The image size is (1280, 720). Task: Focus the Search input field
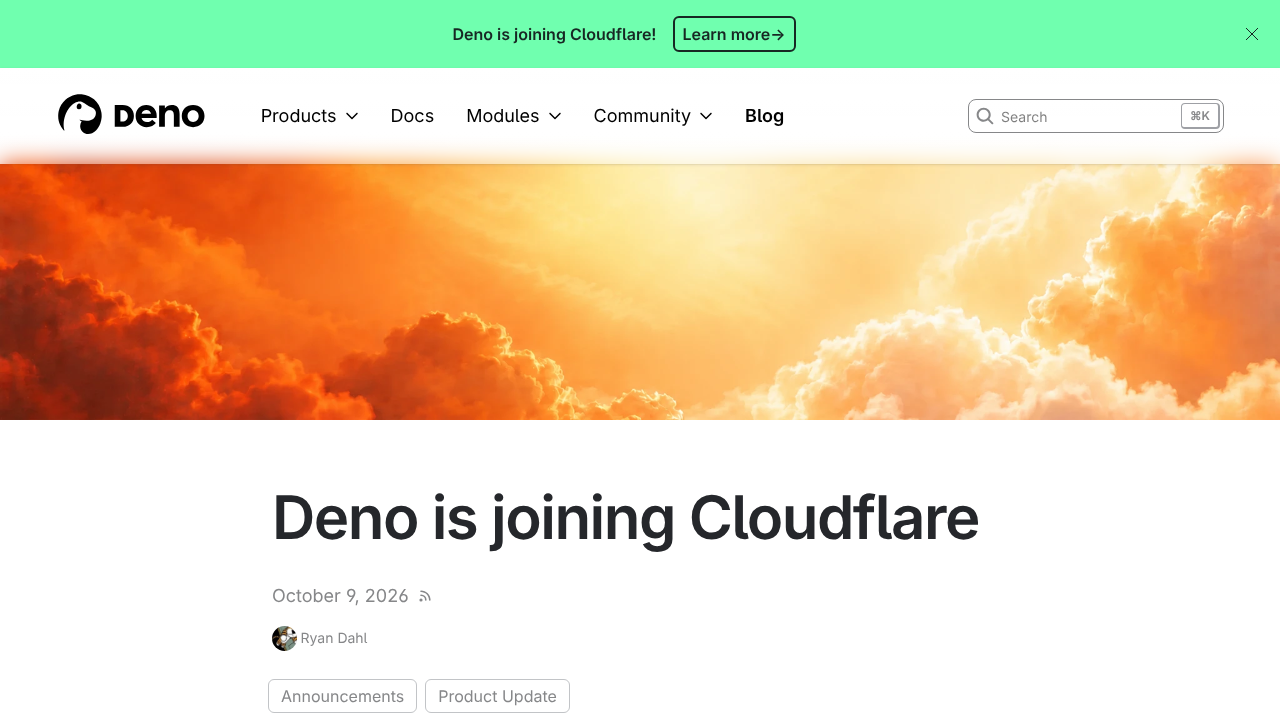tap(1096, 116)
